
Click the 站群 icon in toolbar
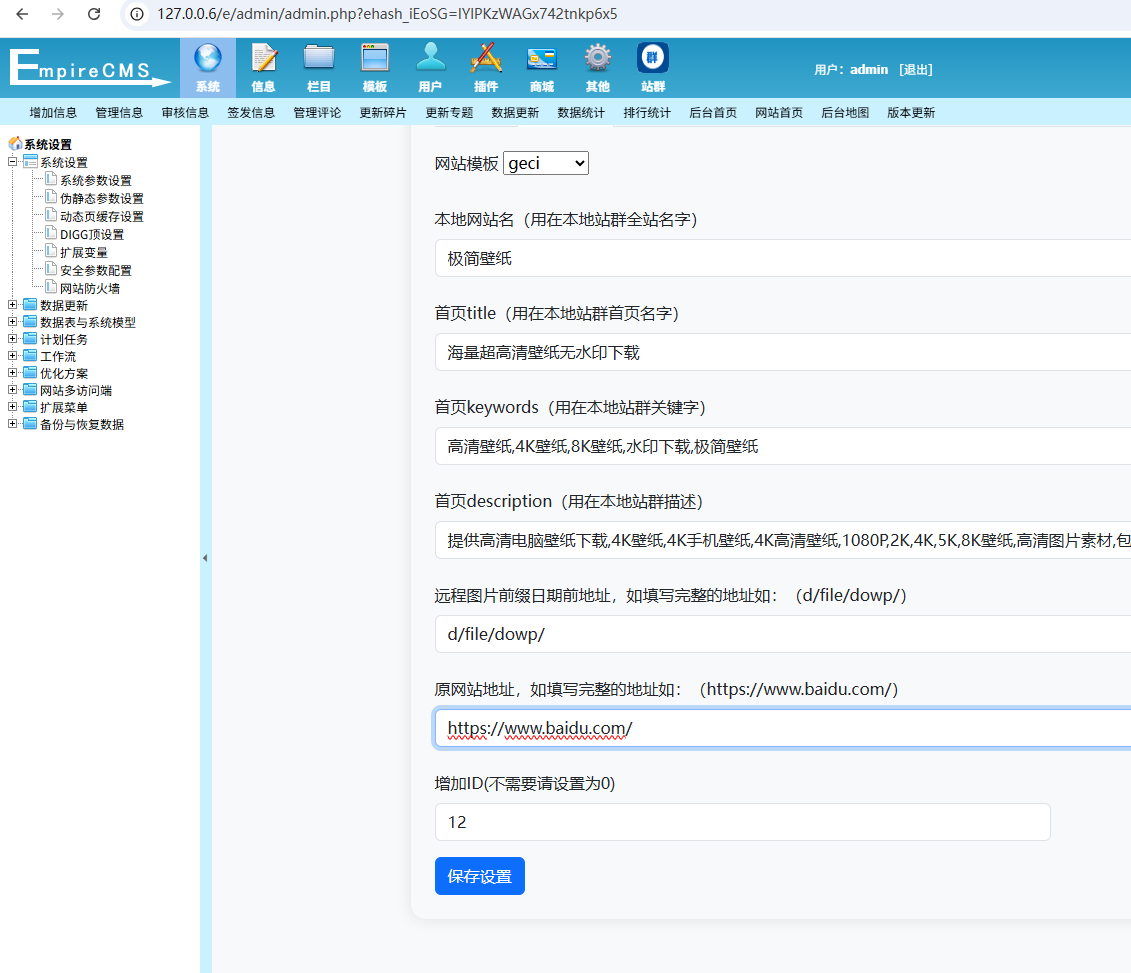(653, 58)
